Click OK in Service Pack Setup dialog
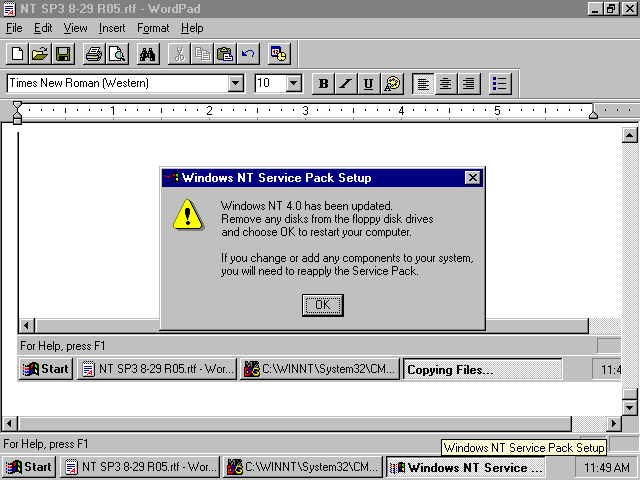This screenshot has width=640, height=480. click(x=322, y=305)
